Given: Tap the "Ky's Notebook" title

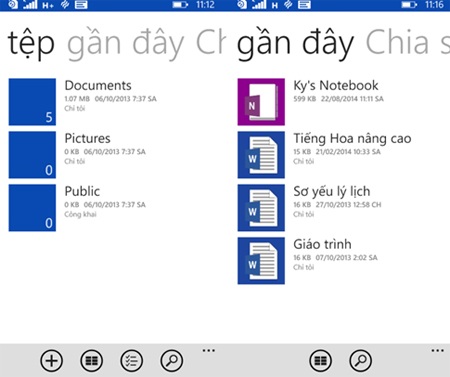Looking at the screenshot, I should [x=336, y=86].
